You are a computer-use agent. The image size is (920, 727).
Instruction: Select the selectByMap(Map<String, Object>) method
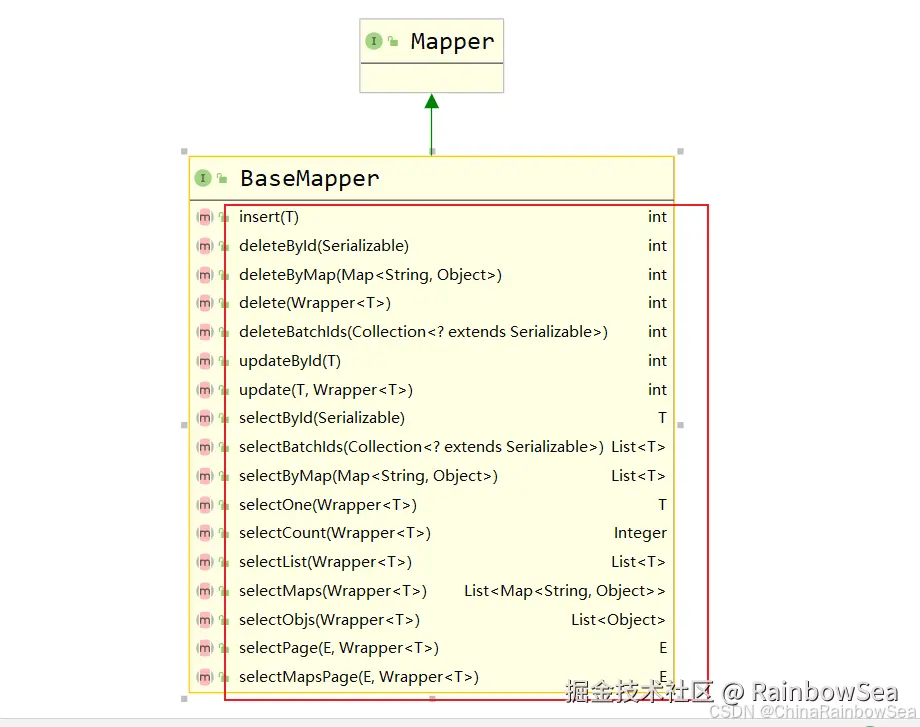click(368, 476)
